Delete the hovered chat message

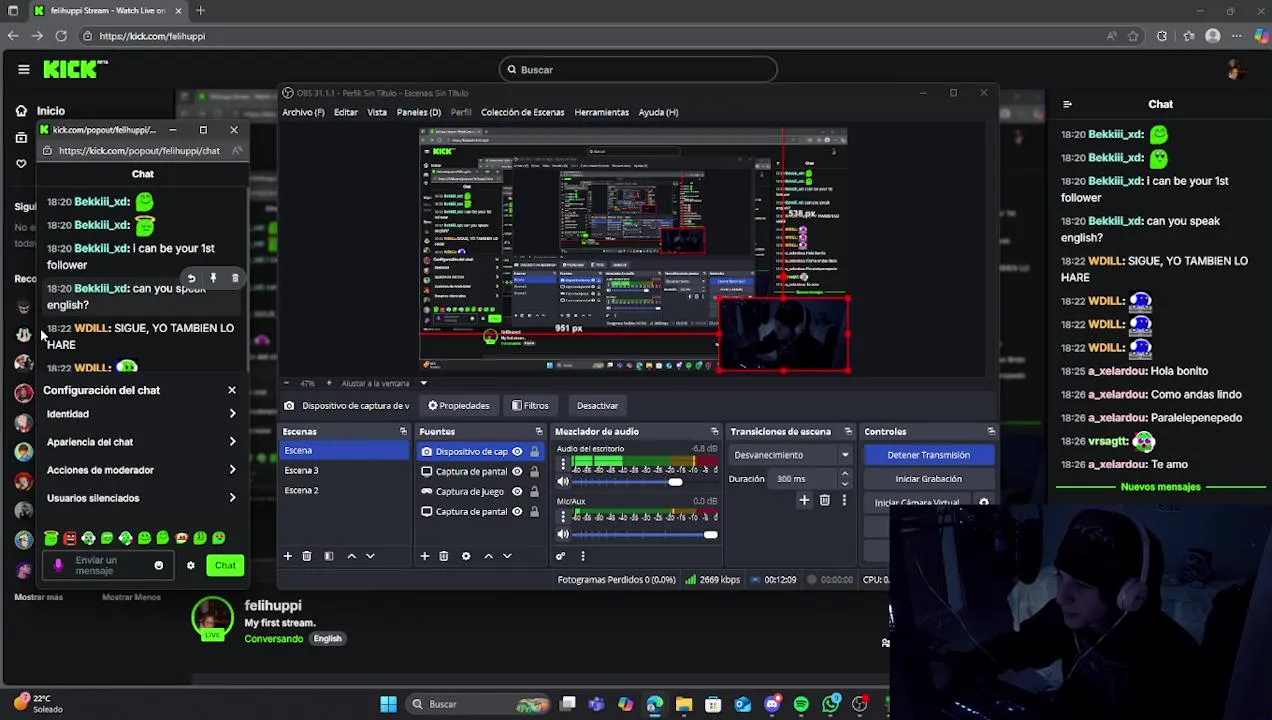click(x=235, y=278)
